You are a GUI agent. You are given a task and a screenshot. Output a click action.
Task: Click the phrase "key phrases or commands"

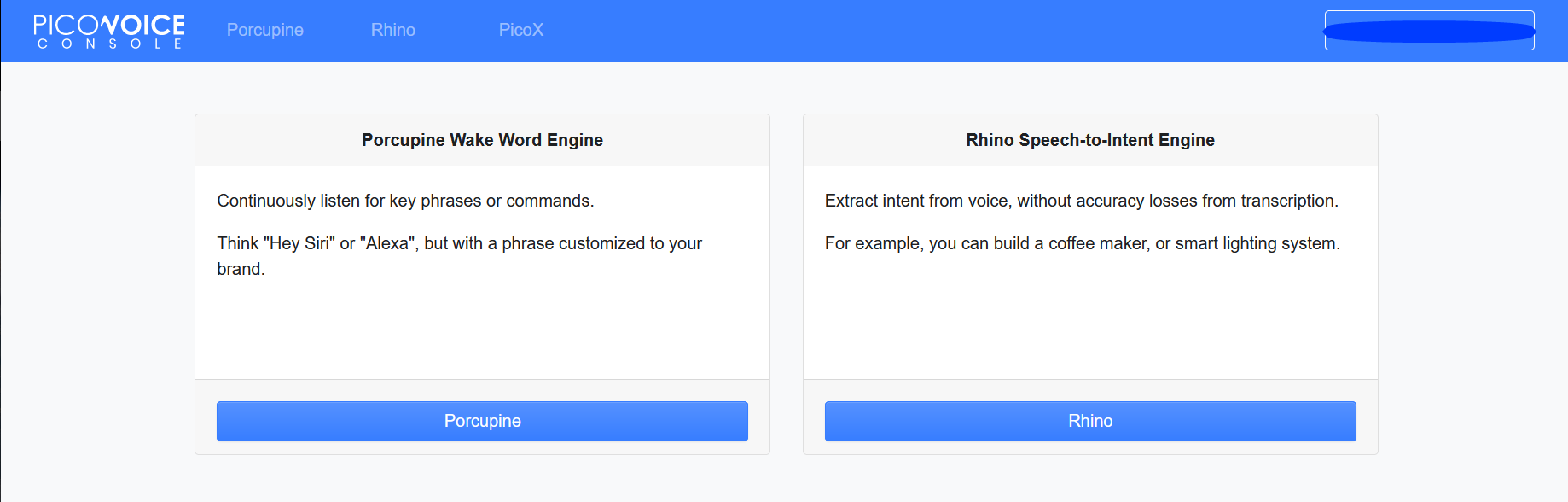[x=490, y=201]
